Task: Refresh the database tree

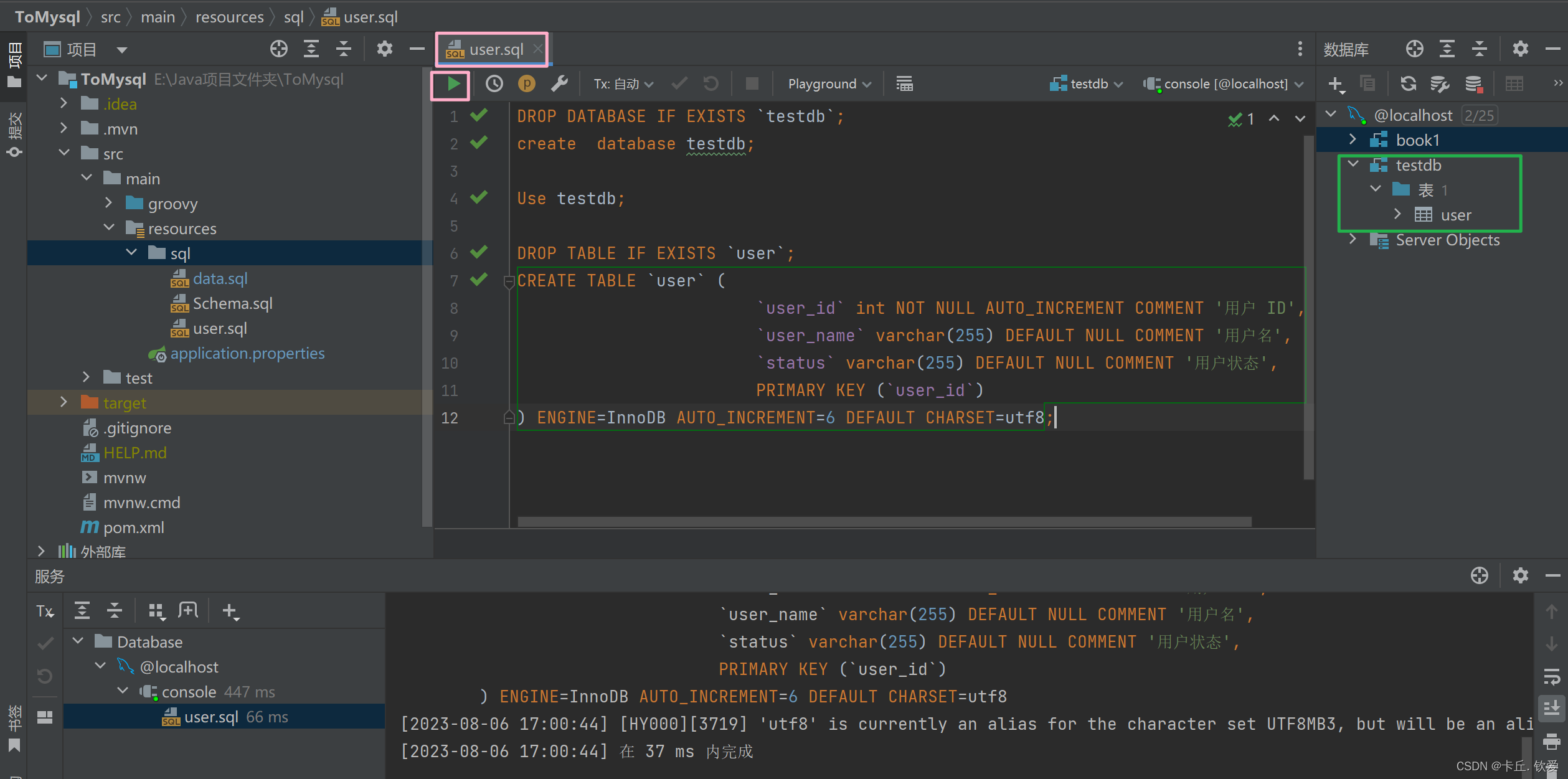Action: pyautogui.click(x=1408, y=84)
